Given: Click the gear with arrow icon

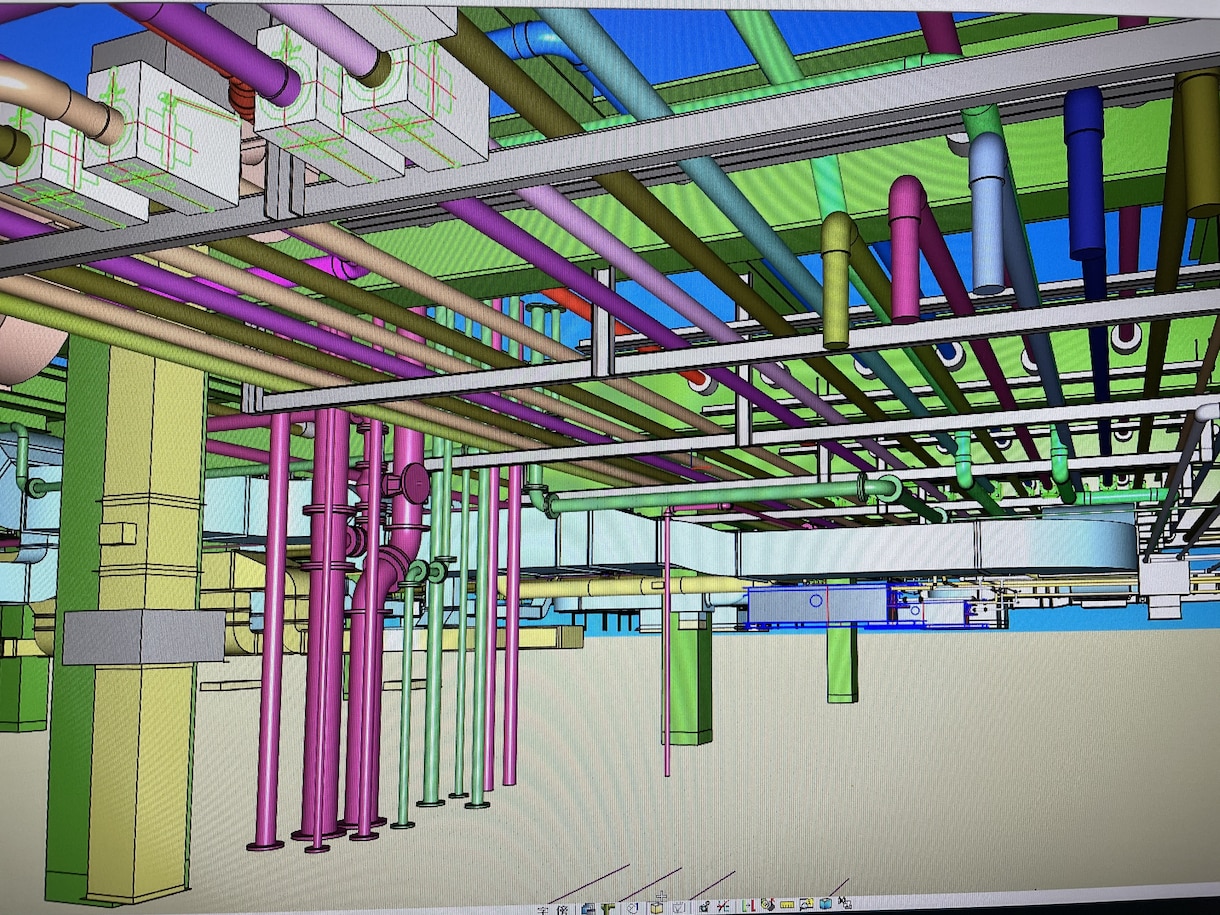Looking at the screenshot, I should pyautogui.click(x=704, y=907).
